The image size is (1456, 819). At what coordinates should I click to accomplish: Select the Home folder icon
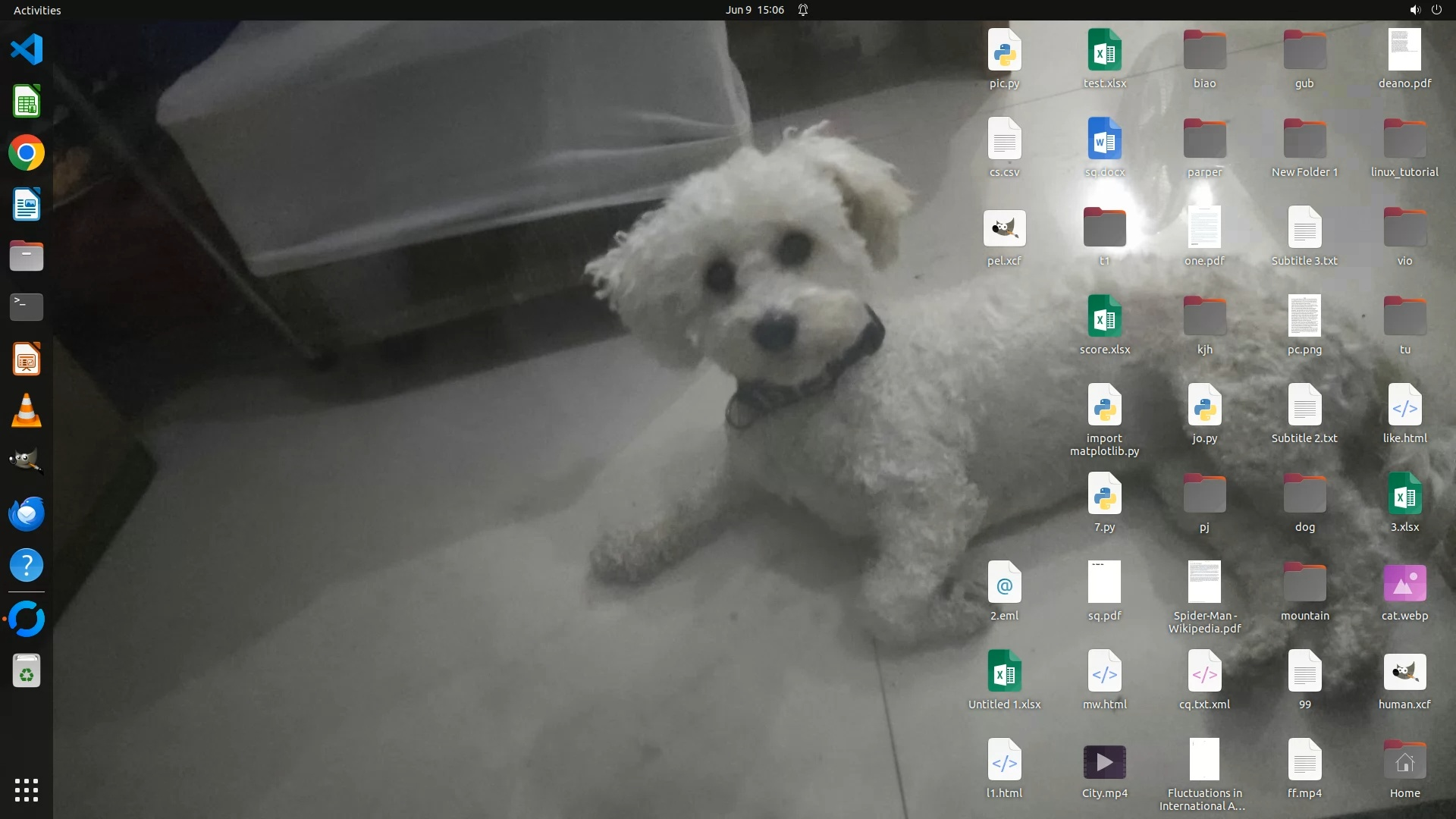pos(1404,762)
